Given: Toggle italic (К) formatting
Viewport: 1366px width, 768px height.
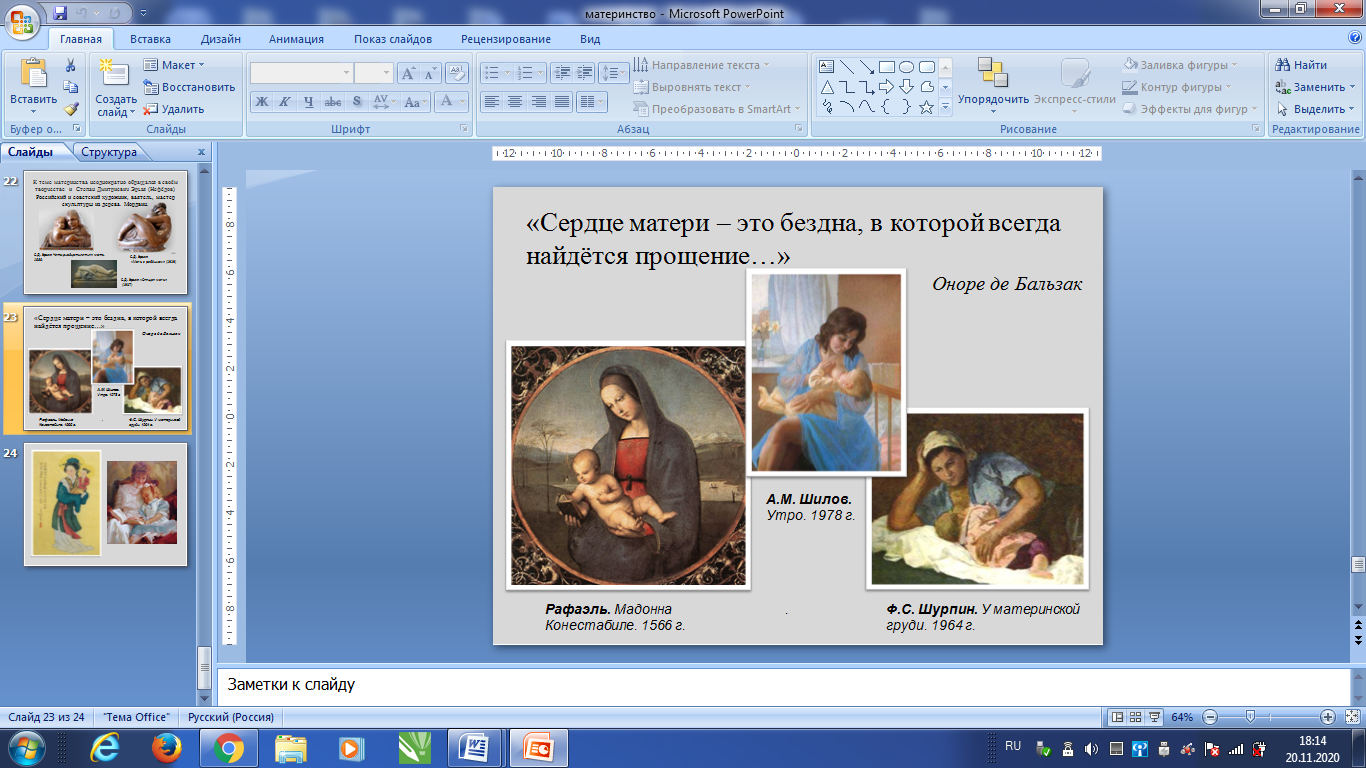Looking at the screenshot, I should (x=284, y=101).
